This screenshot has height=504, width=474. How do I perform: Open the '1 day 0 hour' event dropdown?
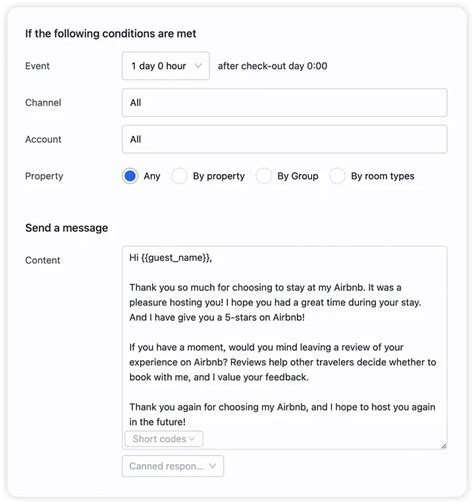tap(166, 66)
